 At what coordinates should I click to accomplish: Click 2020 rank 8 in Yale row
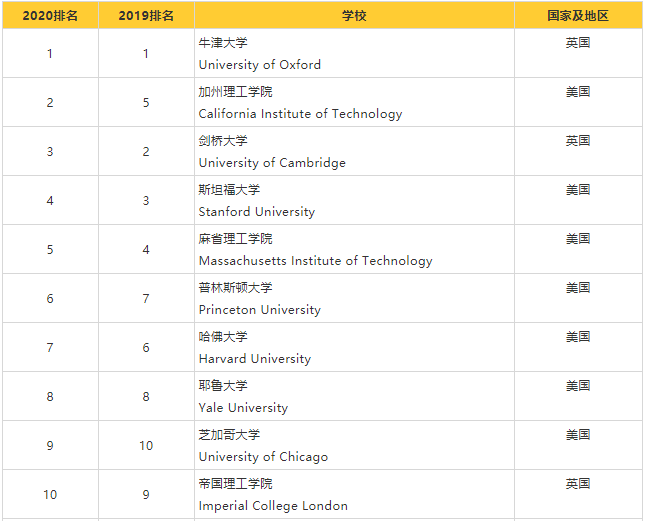pos(50,397)
